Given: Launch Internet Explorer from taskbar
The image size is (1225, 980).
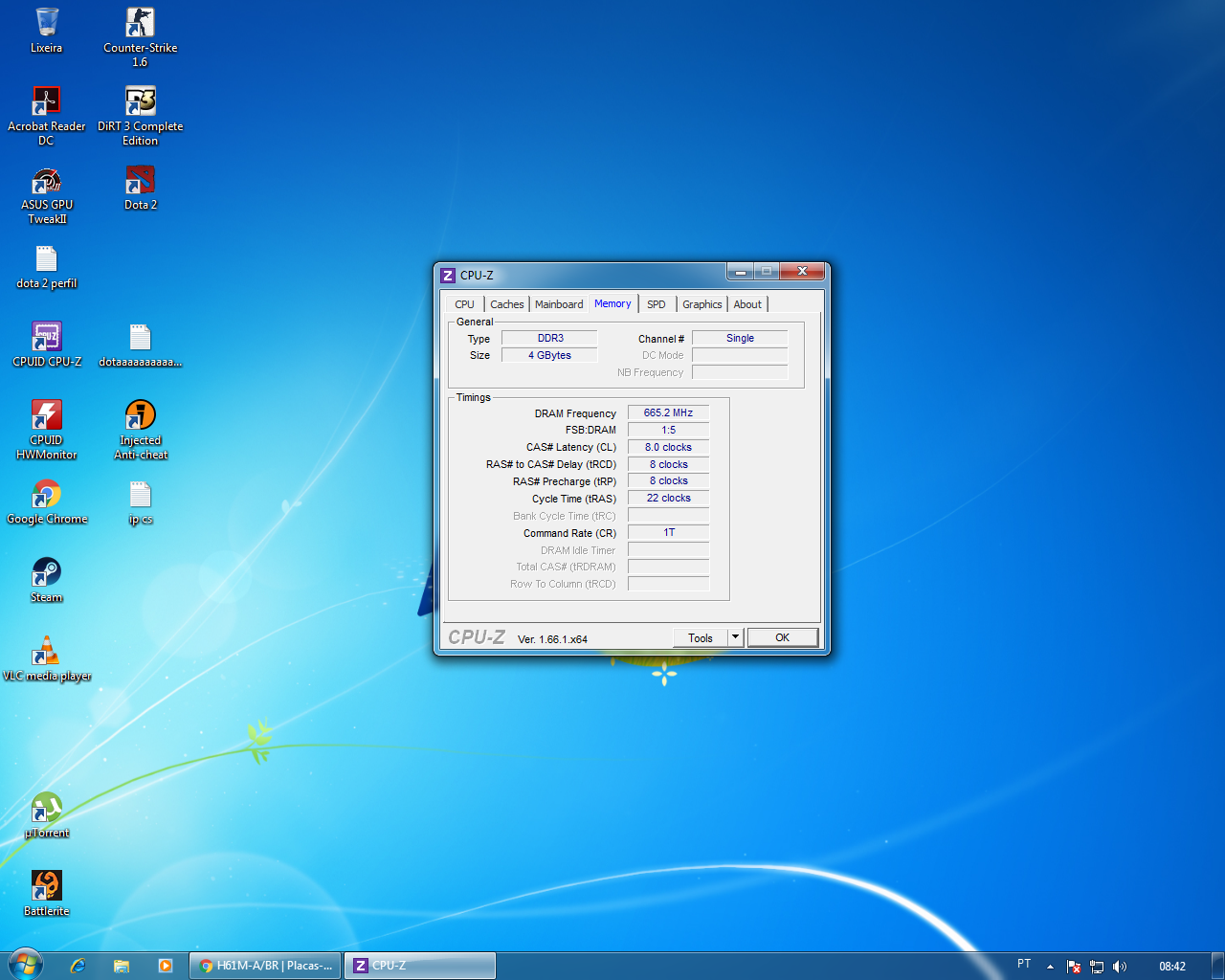Looking at the screenshot, I should (78, 966).
